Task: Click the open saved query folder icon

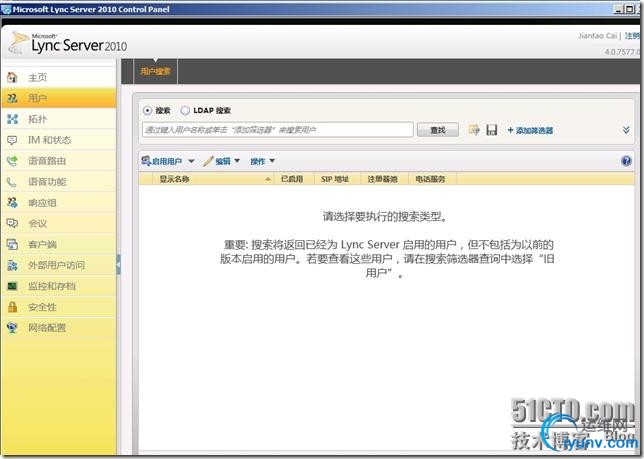Action: pyautogui.click(x=474, y=130)
